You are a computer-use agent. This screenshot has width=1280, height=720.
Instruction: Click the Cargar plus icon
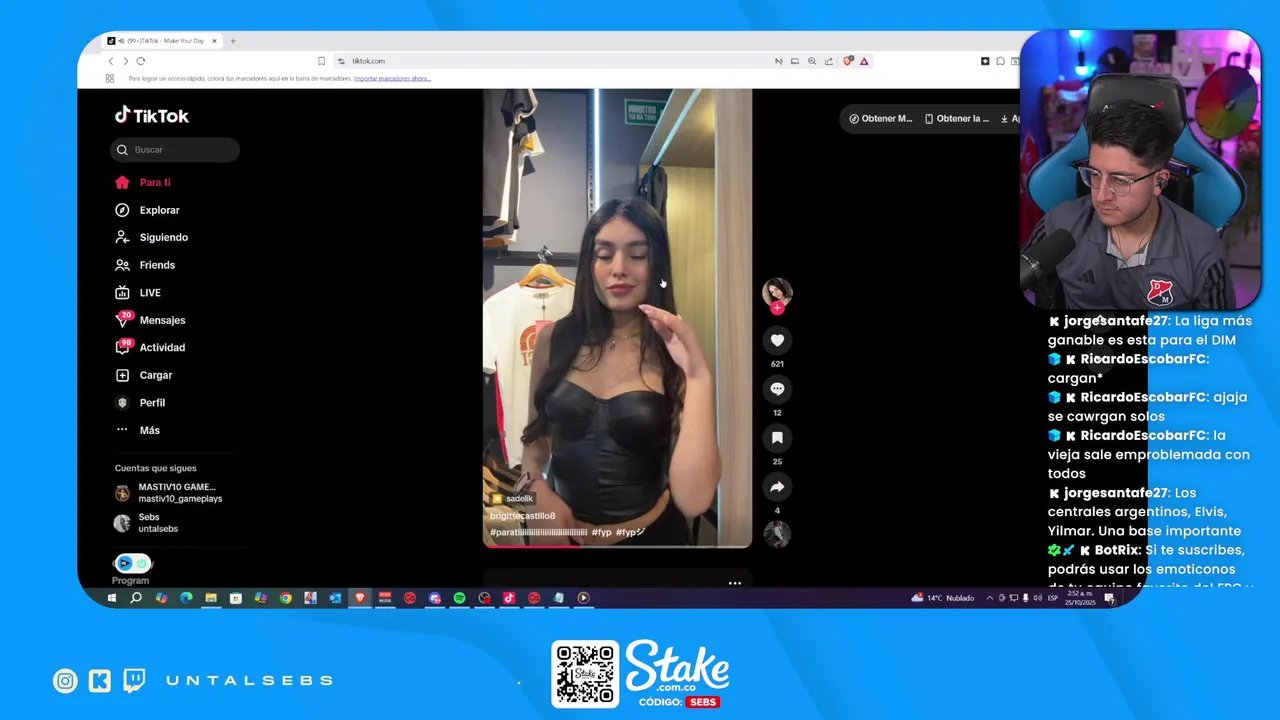pyautogui.click(x=122, y=375)
